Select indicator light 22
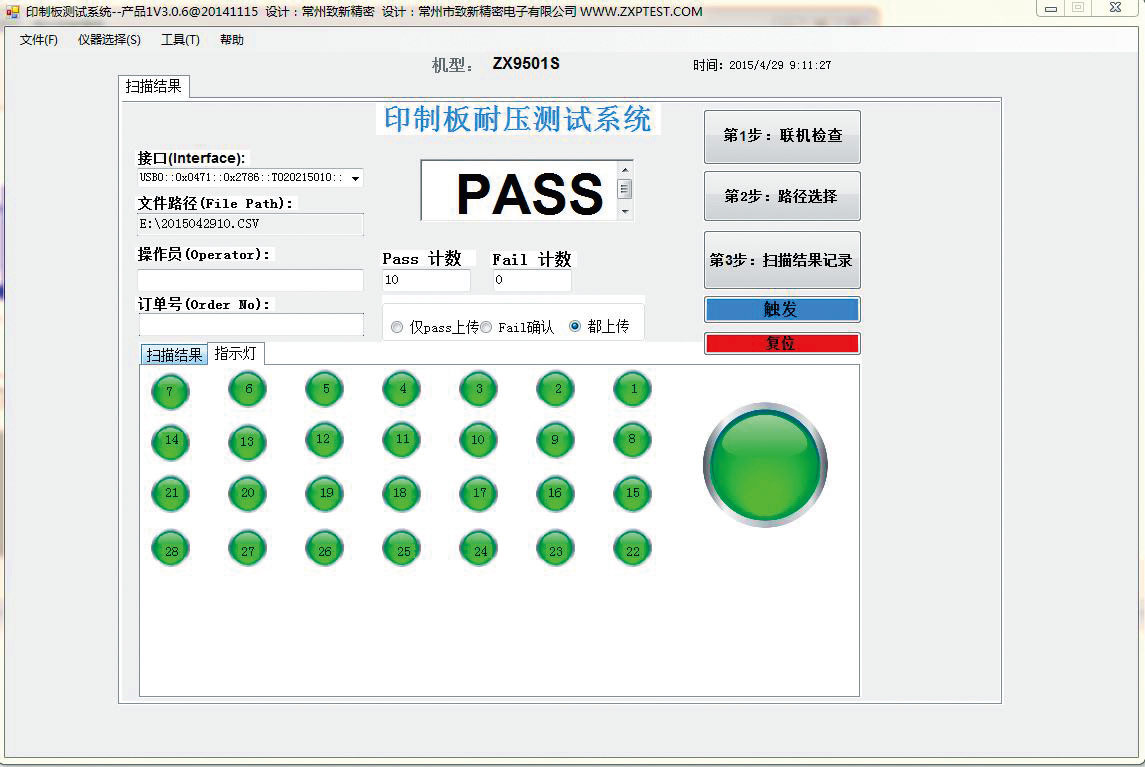1145x767 pixels. click(632, 548)
